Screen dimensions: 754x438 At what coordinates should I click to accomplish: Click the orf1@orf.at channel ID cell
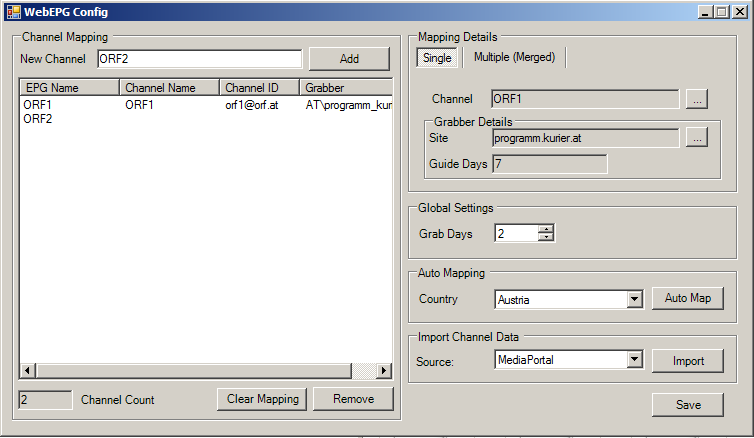(x=251, y=105)
